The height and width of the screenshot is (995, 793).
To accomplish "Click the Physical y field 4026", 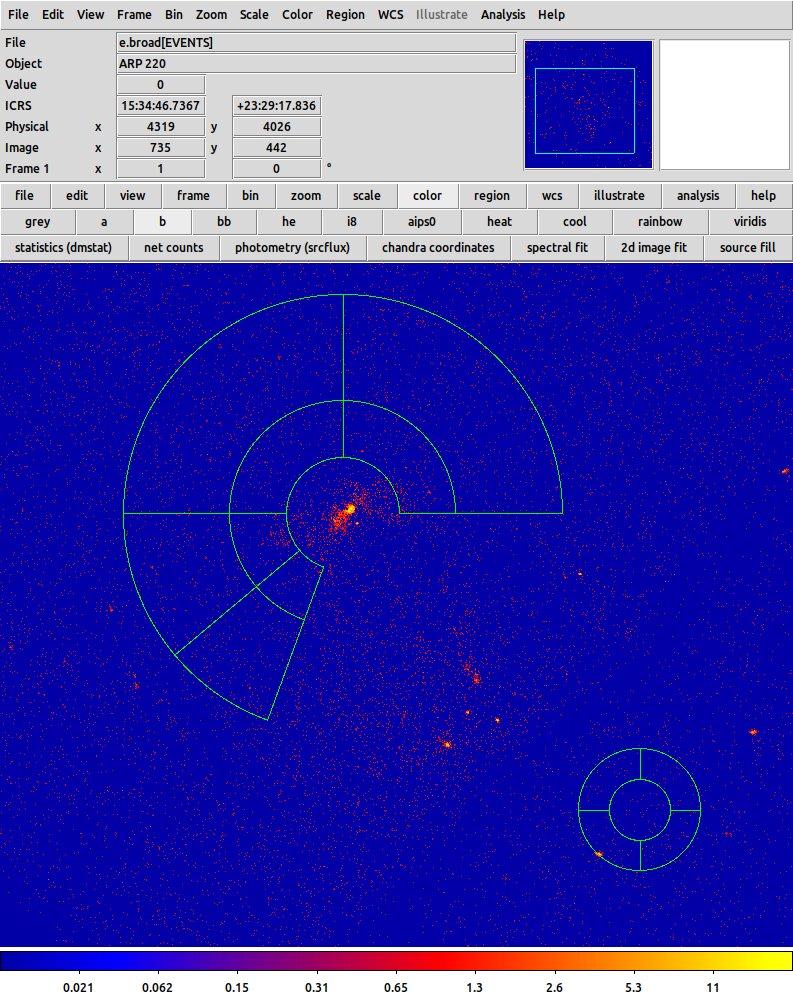I will click(277, 126).
